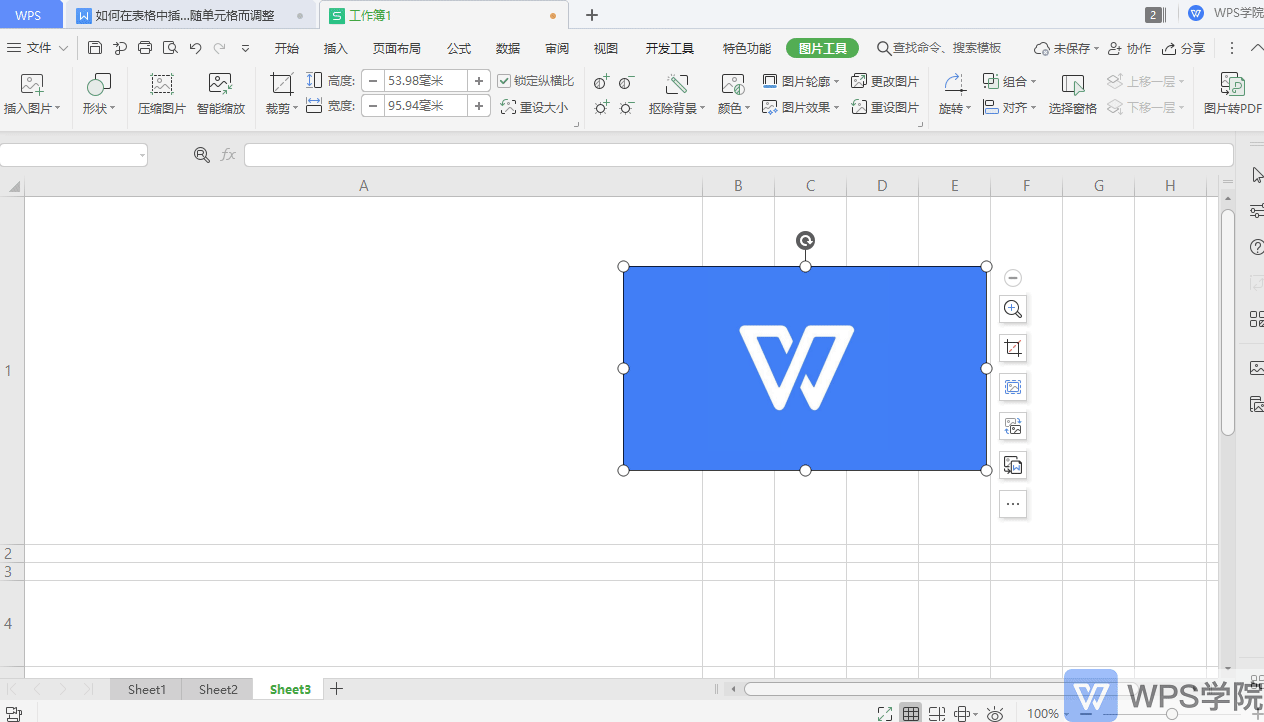This screenshot has height=722, width=1264.
Task: Open the Insert Picture (插入图片) tool
Action: coord(32,96)
